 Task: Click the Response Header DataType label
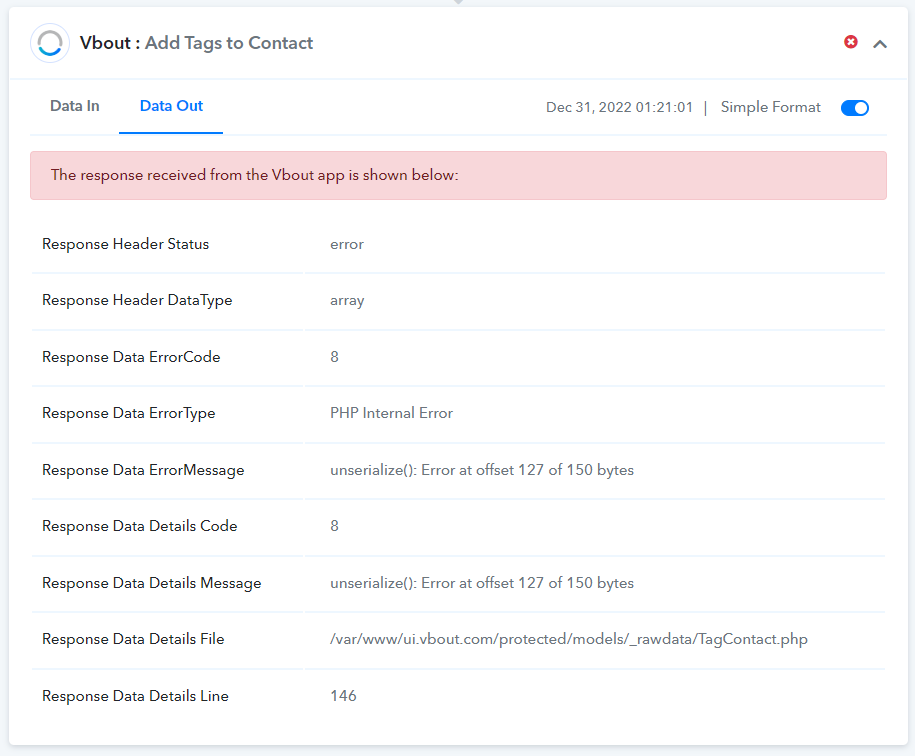[x=137, y=300]
